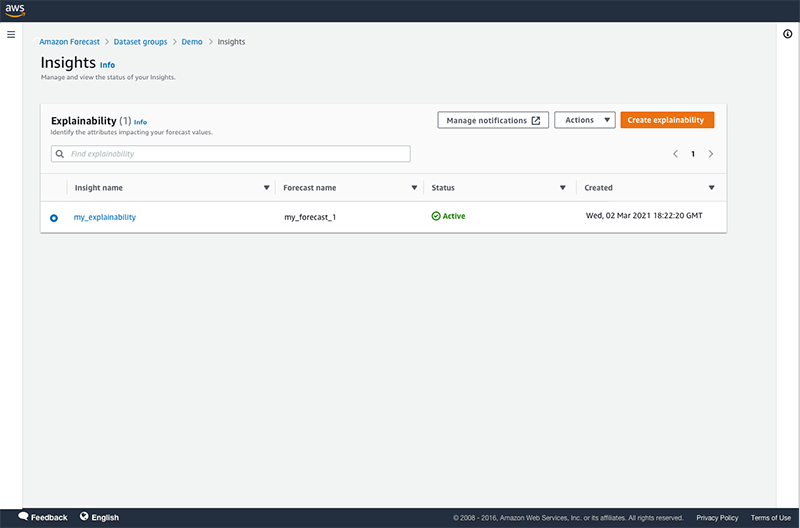Open the my_explainability insight link
Screen dimensions: 800x528
click(105, 217)
